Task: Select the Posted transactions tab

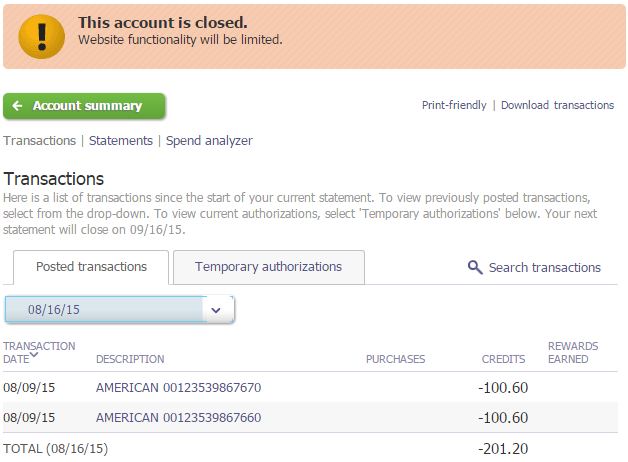Action: [91, 267]
